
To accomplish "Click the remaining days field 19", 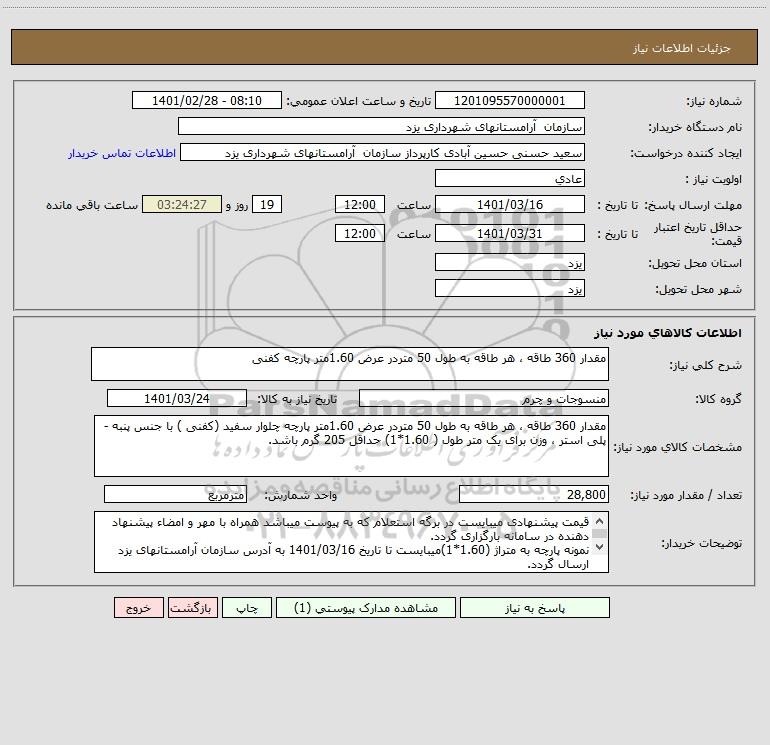I will point(267,204).
